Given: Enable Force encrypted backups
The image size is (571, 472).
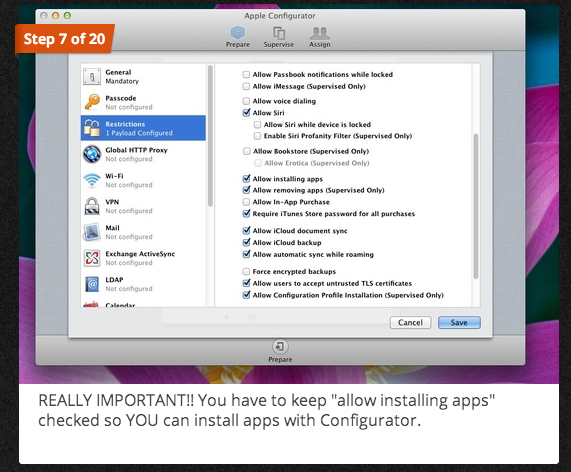Looking at the screenshot, I should 247,271.
